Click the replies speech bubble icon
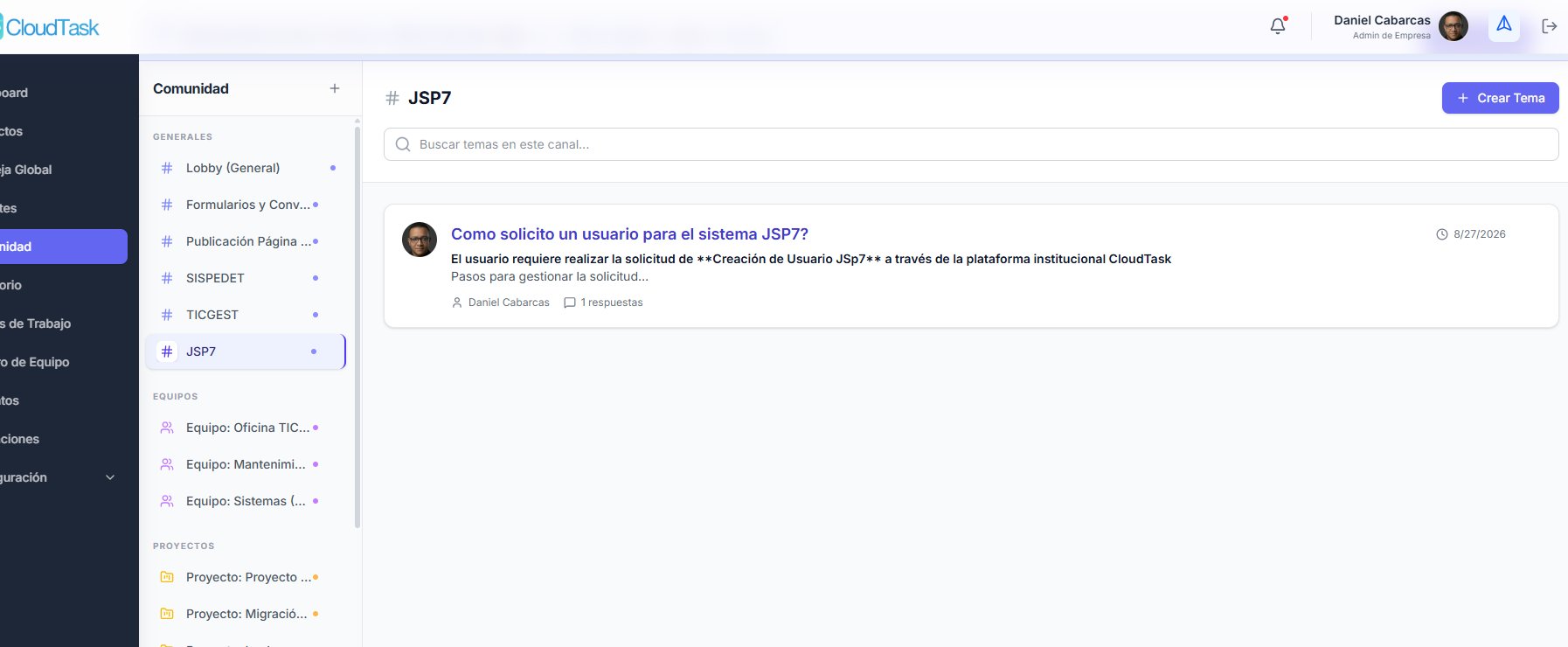The image size is (1568, 647). (570, 303)
